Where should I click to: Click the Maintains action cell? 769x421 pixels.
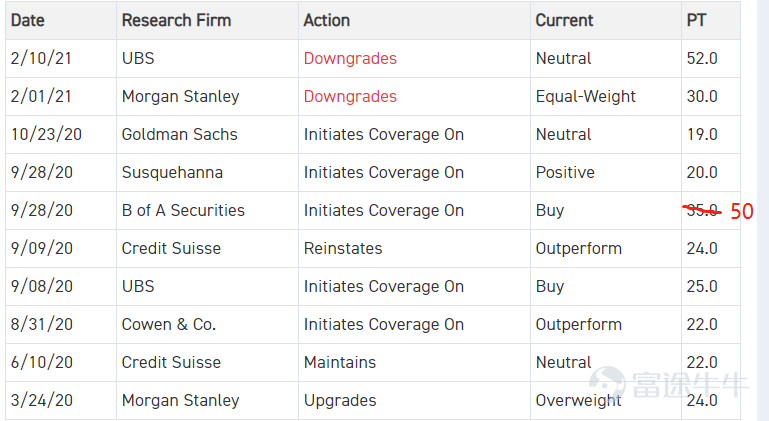414,362
